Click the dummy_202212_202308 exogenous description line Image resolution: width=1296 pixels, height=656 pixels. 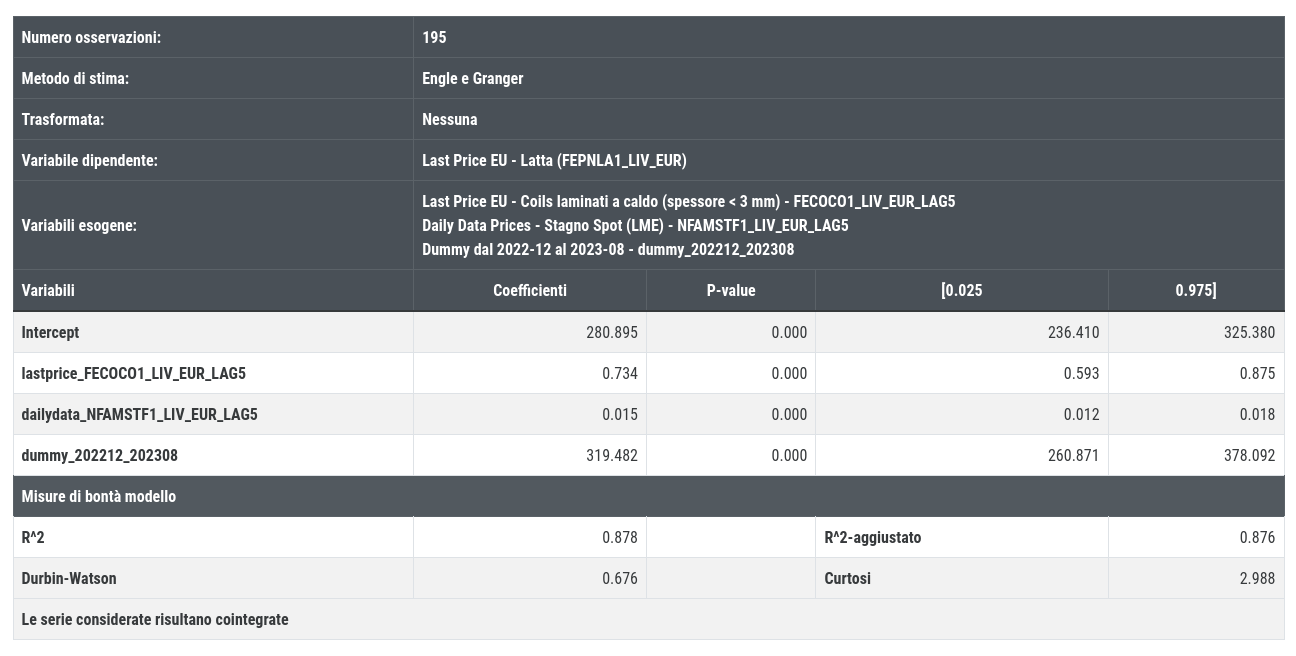tap(608, 249)
